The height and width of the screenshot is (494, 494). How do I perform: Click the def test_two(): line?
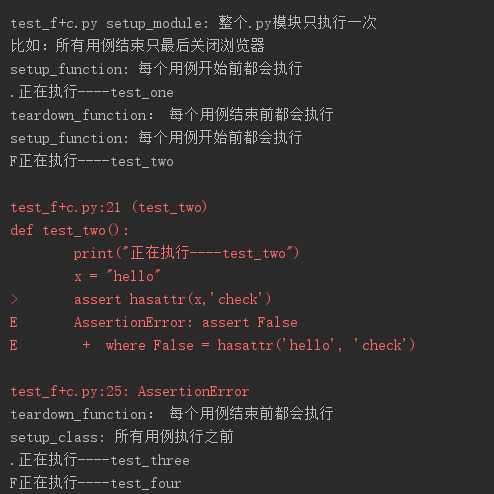tap(69, 231)
